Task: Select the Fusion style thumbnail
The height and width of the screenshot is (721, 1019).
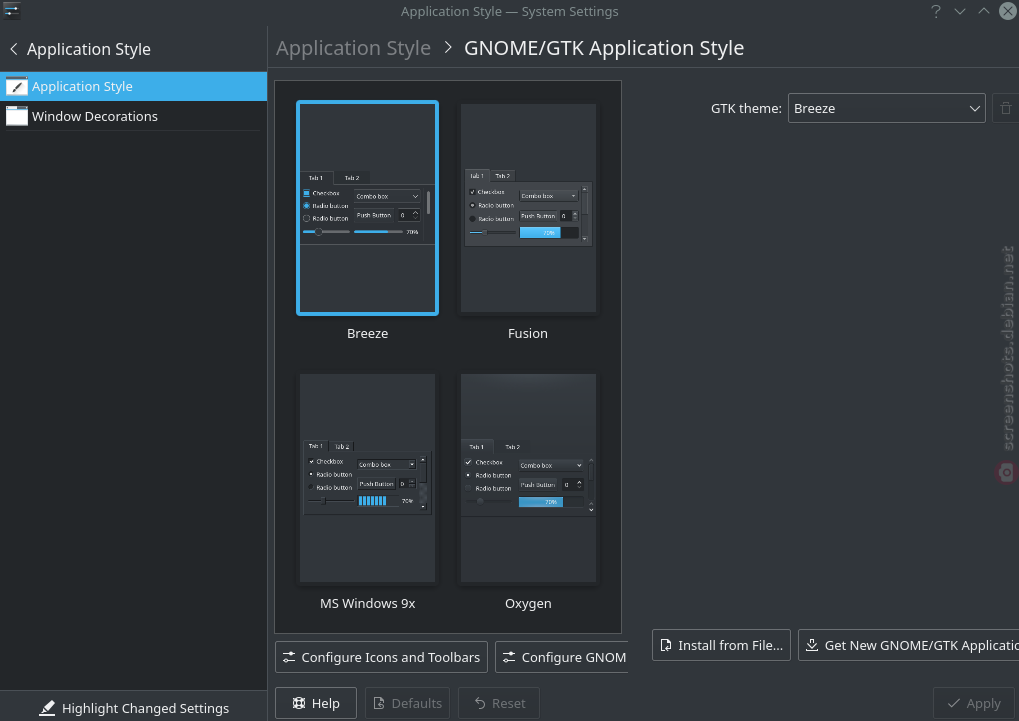Action: click(528, 208)
